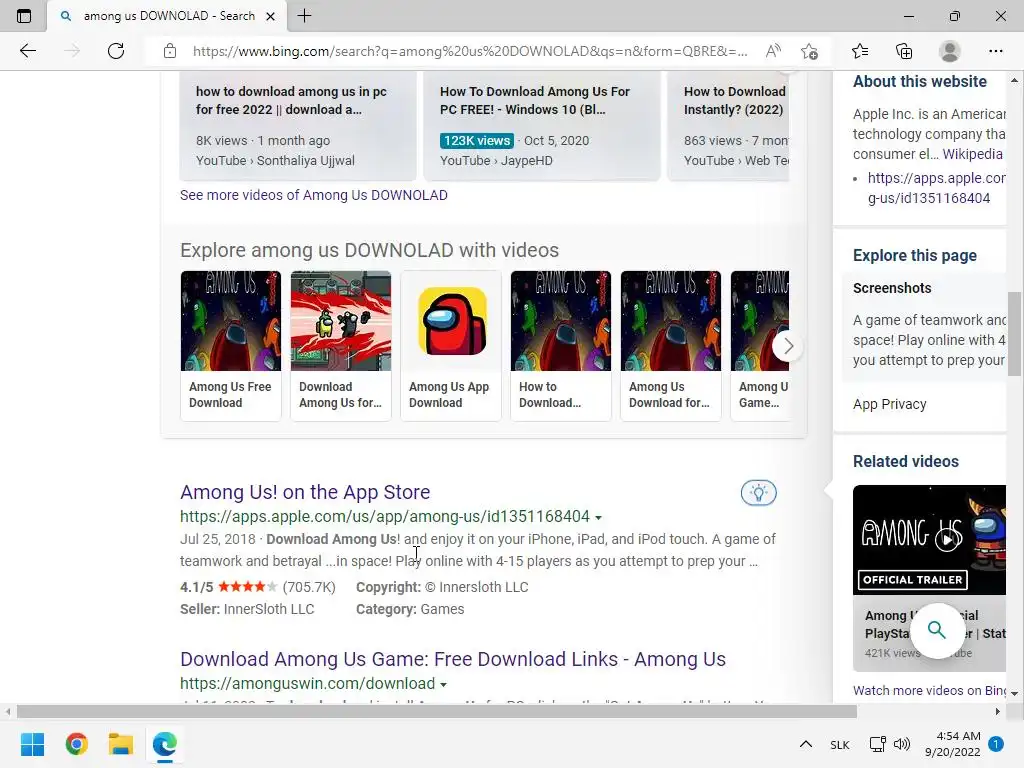This screenshot has width=1024, height=768.
Task: Open clock showing 4:54 AM
Action: [953, 744]
